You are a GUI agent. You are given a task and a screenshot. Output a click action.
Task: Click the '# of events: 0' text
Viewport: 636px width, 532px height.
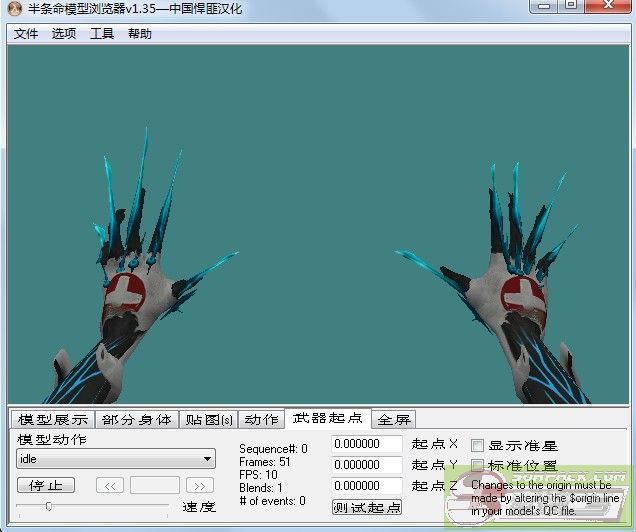[x=272, y=501]
